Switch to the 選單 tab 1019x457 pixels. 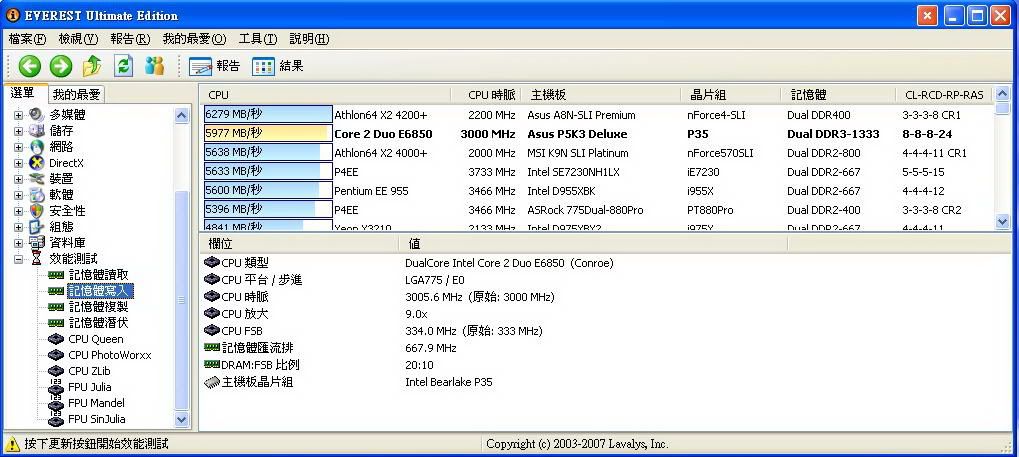click(x=23, y=94)
